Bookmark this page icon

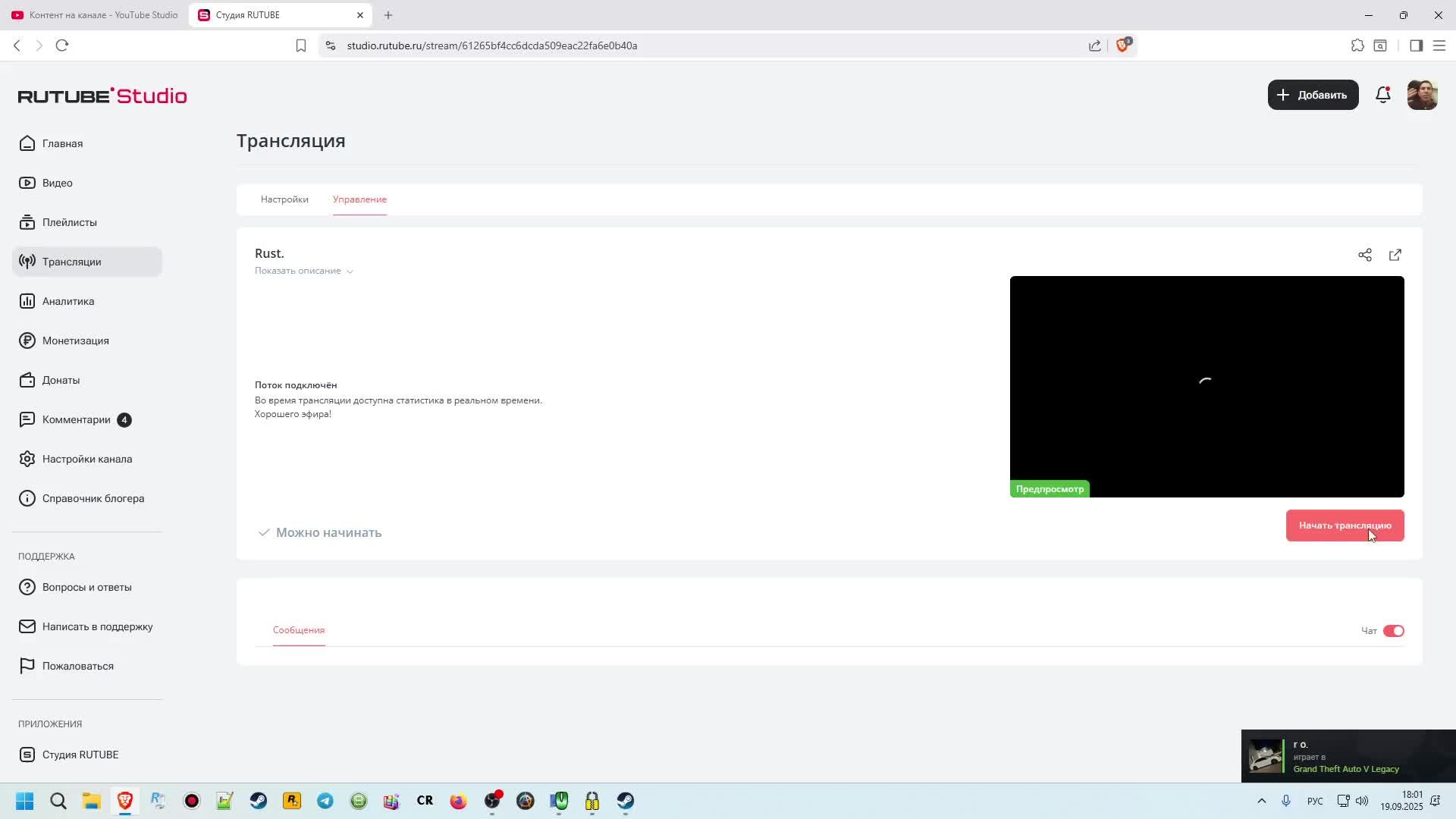pyautogui.click(x=301, y=45)
